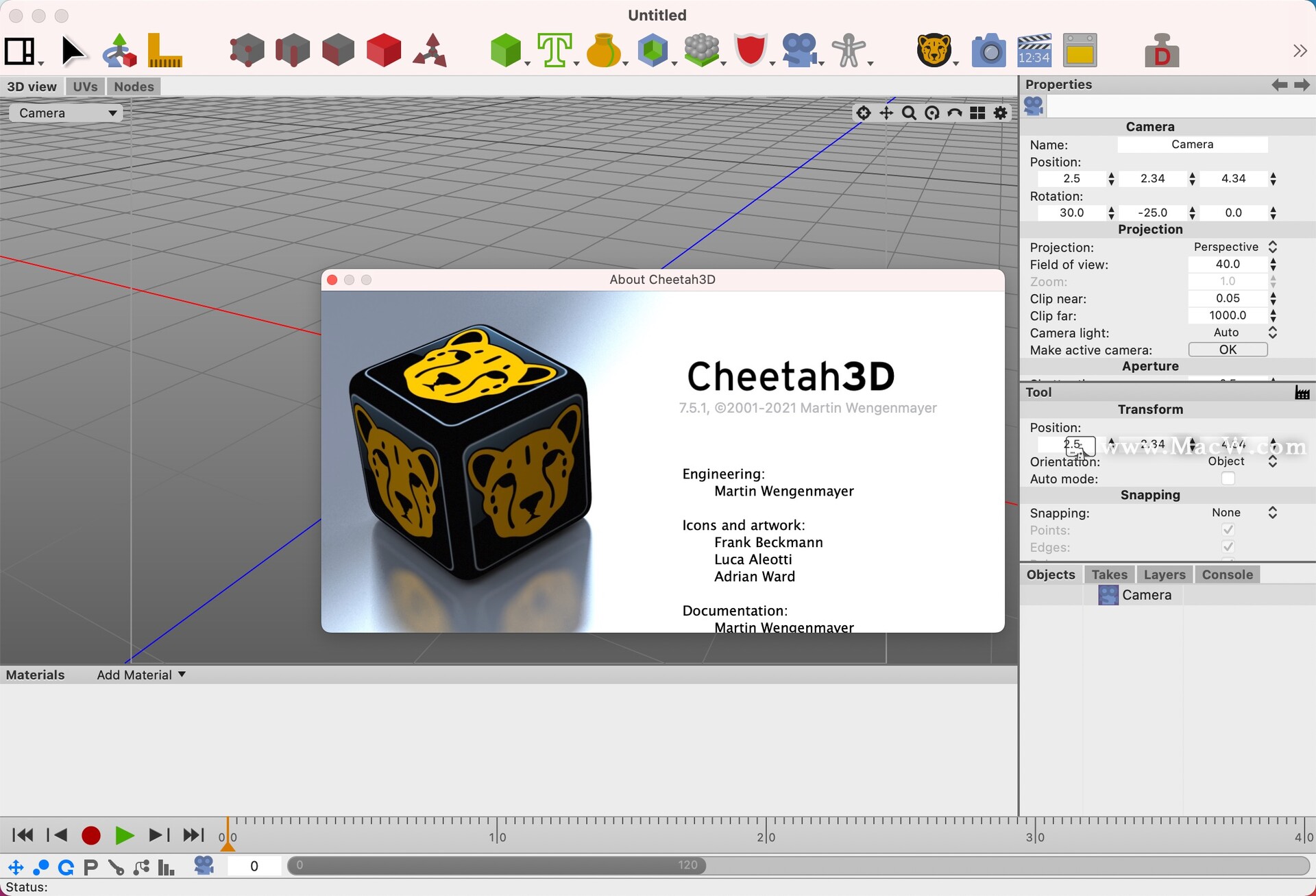Open the Orientation Object dropdown

pos(1234,461)
